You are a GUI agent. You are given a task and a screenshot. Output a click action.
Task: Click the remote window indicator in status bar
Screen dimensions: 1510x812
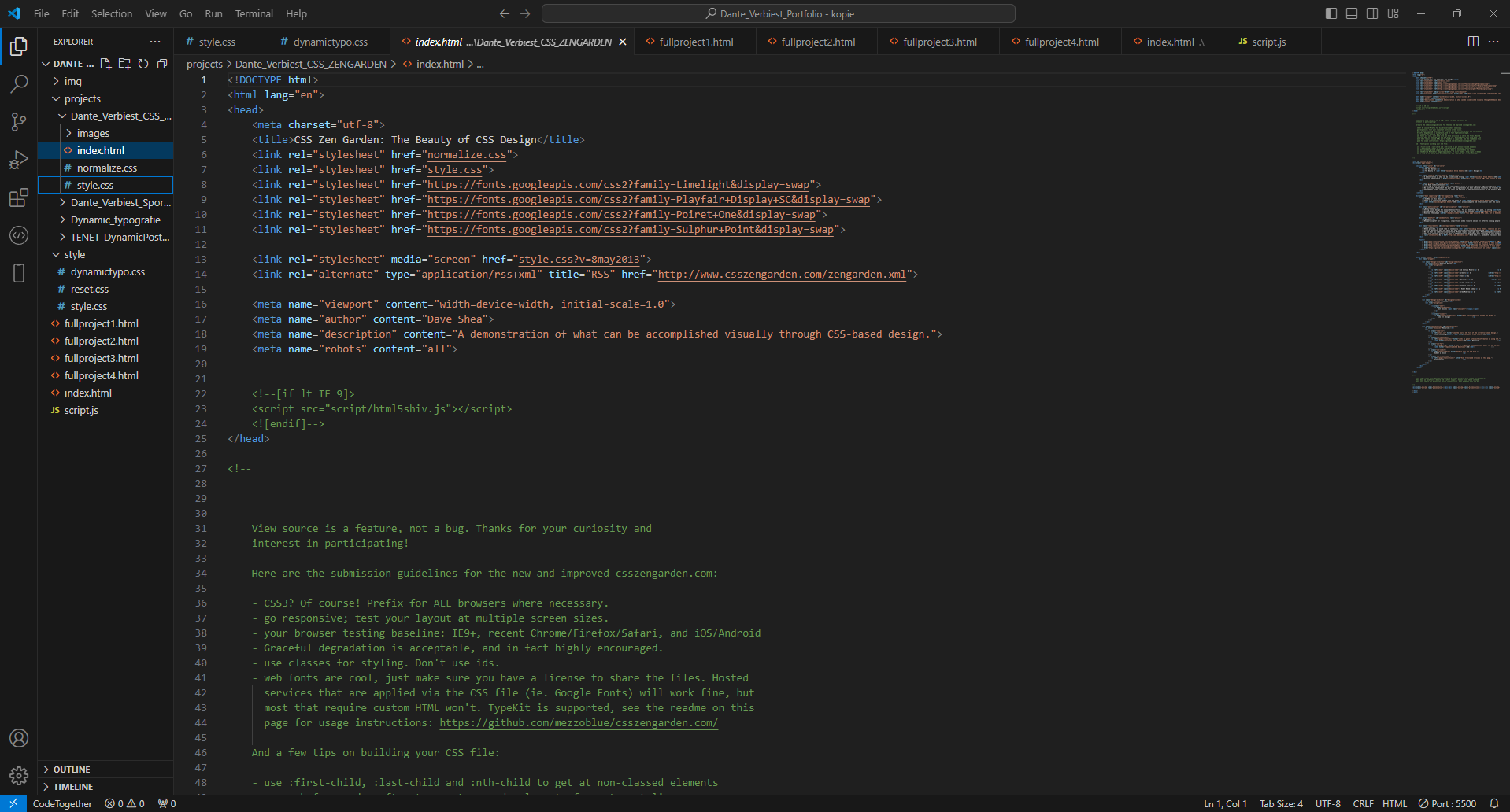click(x=13, y=803)
